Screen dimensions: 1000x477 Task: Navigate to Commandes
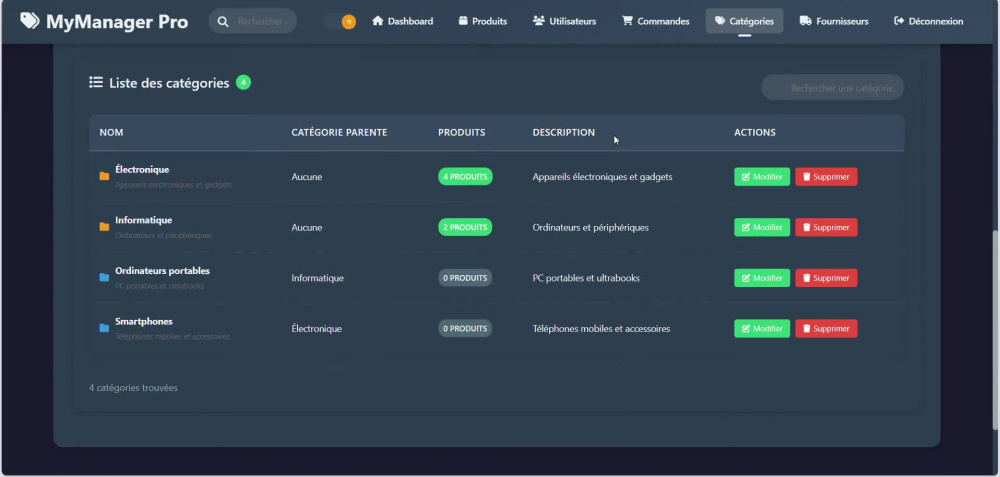click(656, 21)
